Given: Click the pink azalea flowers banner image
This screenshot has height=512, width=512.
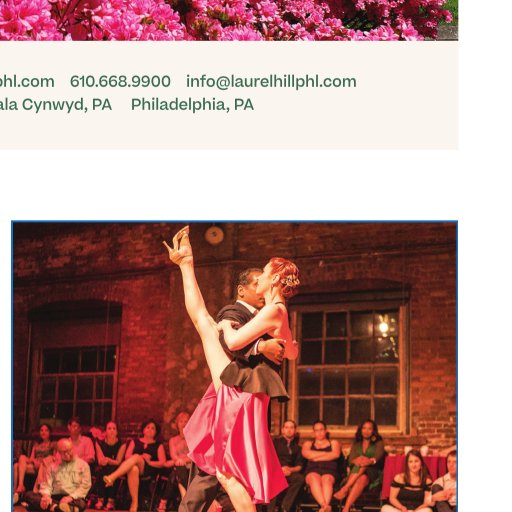Looking at the screenshot, I should pos(229,20).
